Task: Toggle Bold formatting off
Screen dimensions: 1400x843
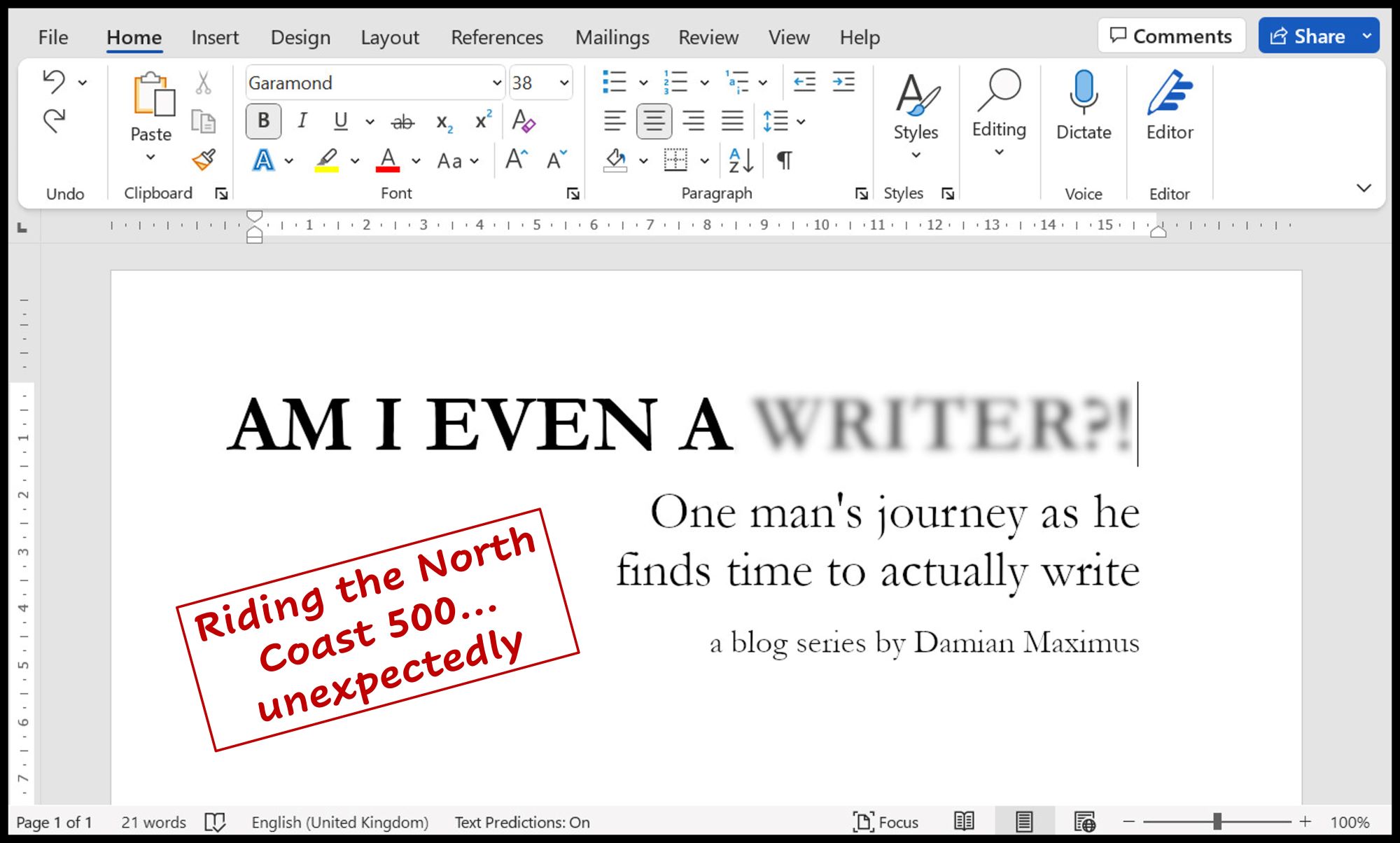Action: click(x=263, y=121)
